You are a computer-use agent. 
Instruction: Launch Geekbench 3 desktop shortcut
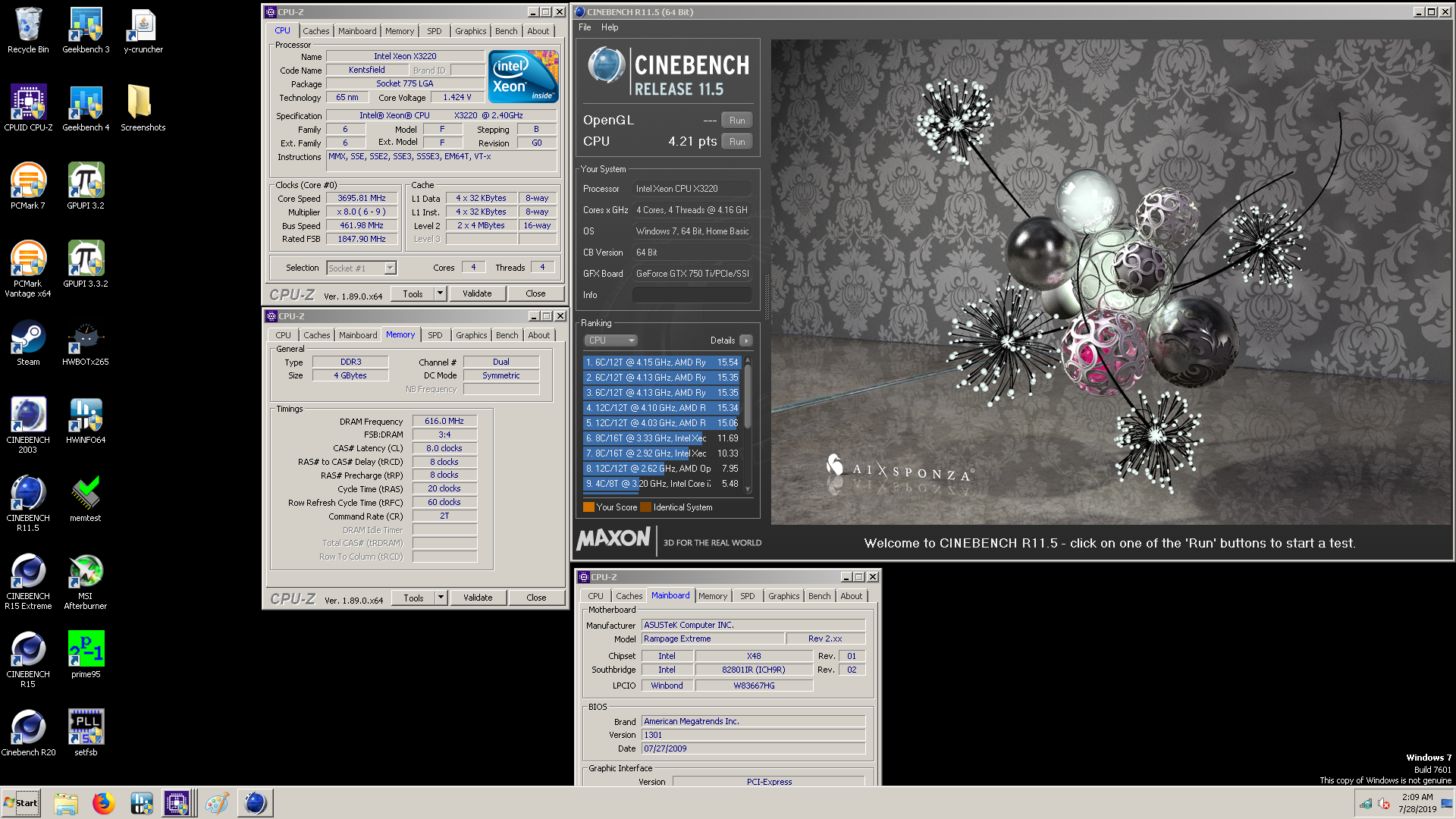pyautogui.click(x=86, y=31)
